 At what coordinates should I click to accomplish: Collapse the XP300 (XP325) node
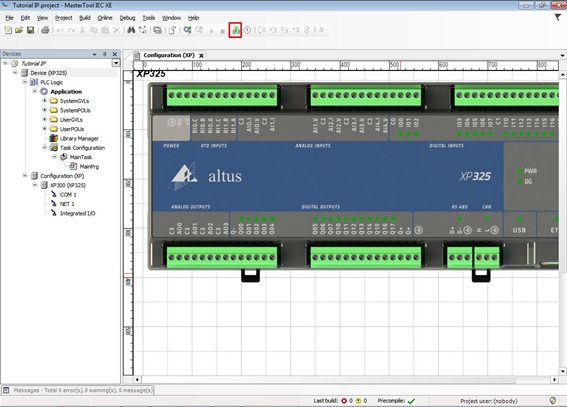click(x=34, y=185)
